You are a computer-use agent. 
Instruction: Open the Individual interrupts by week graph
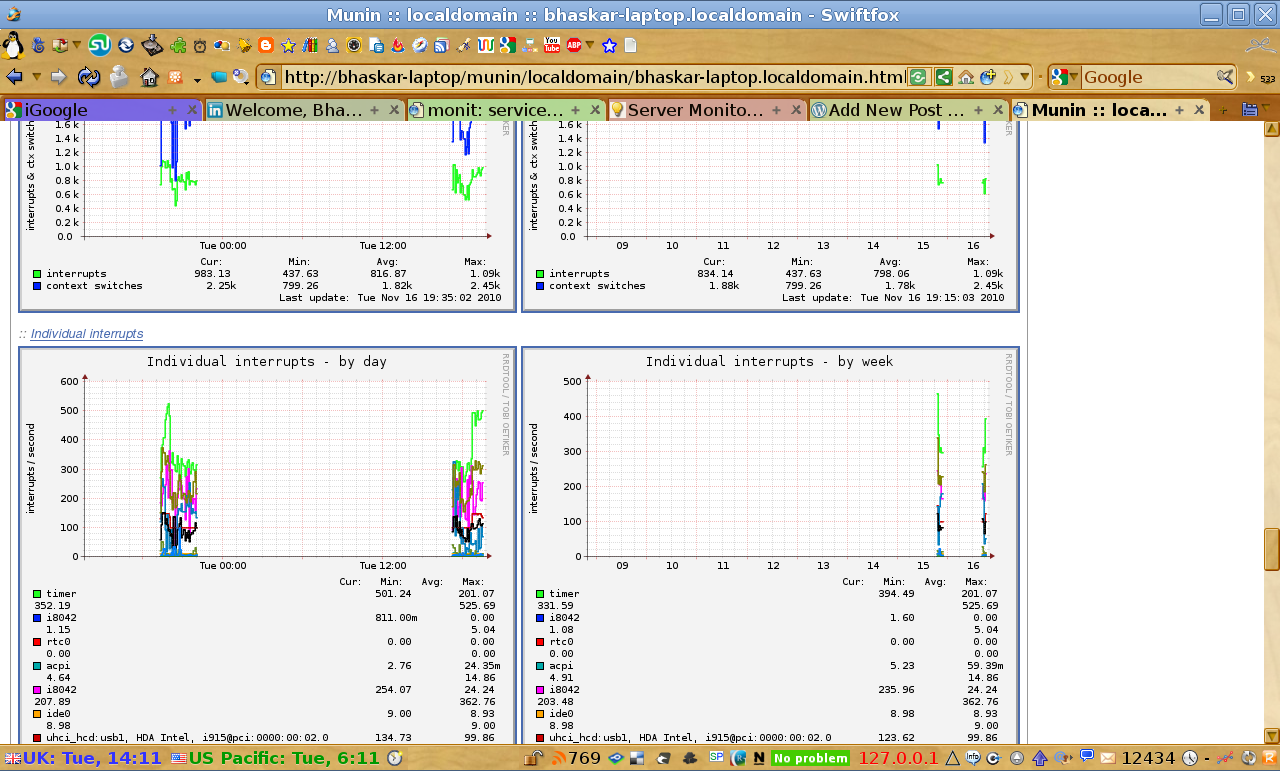point(770,545)
